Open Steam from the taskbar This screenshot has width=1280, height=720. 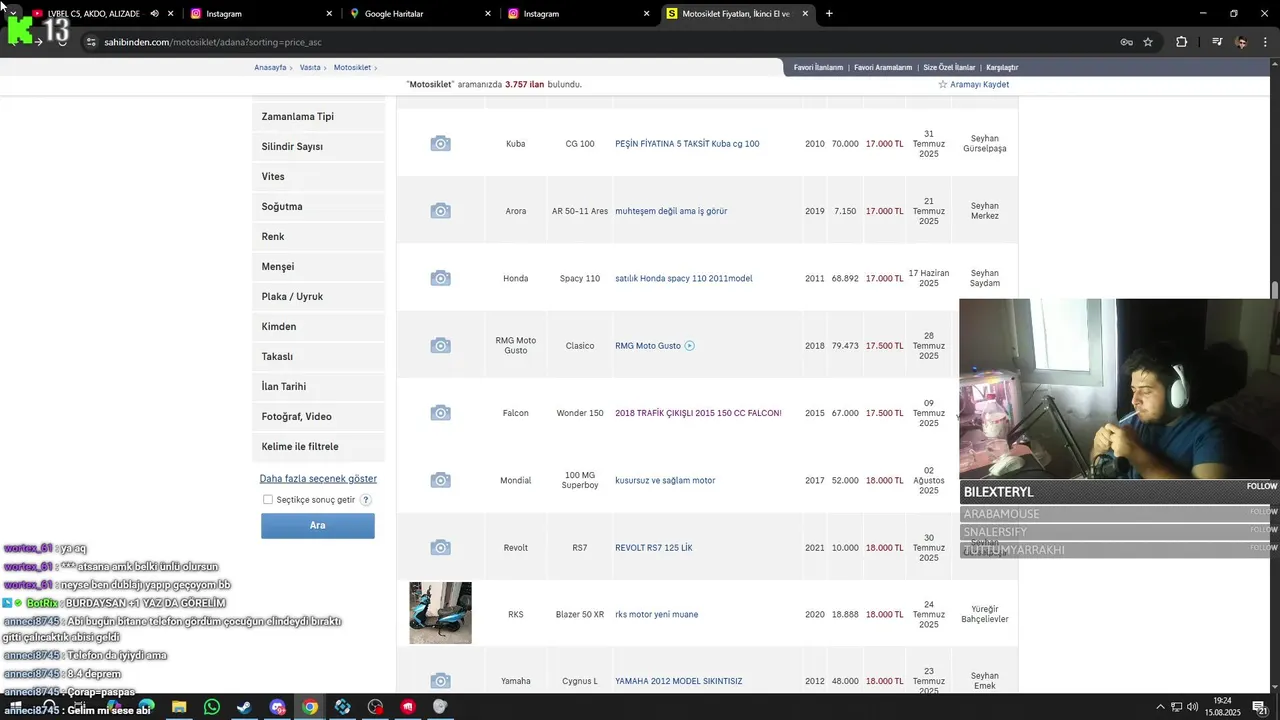click(x=244, y=707)
